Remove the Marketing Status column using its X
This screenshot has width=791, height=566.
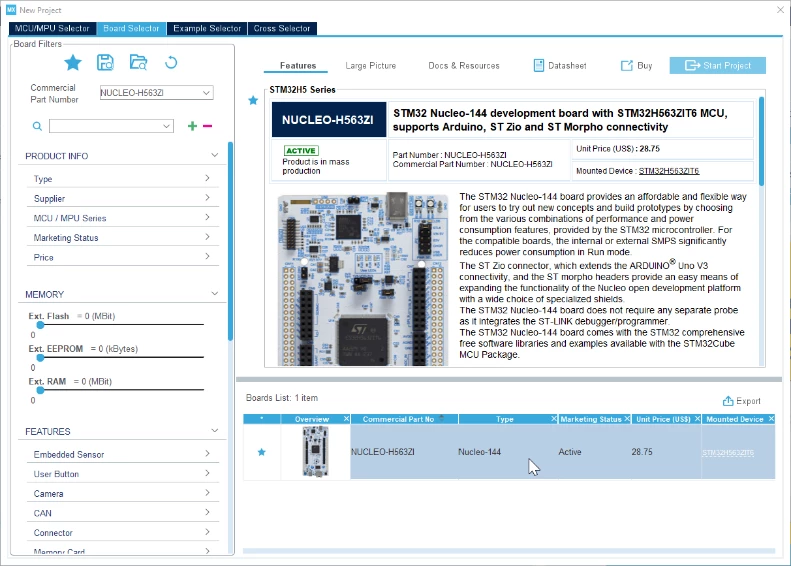(627, 419)
